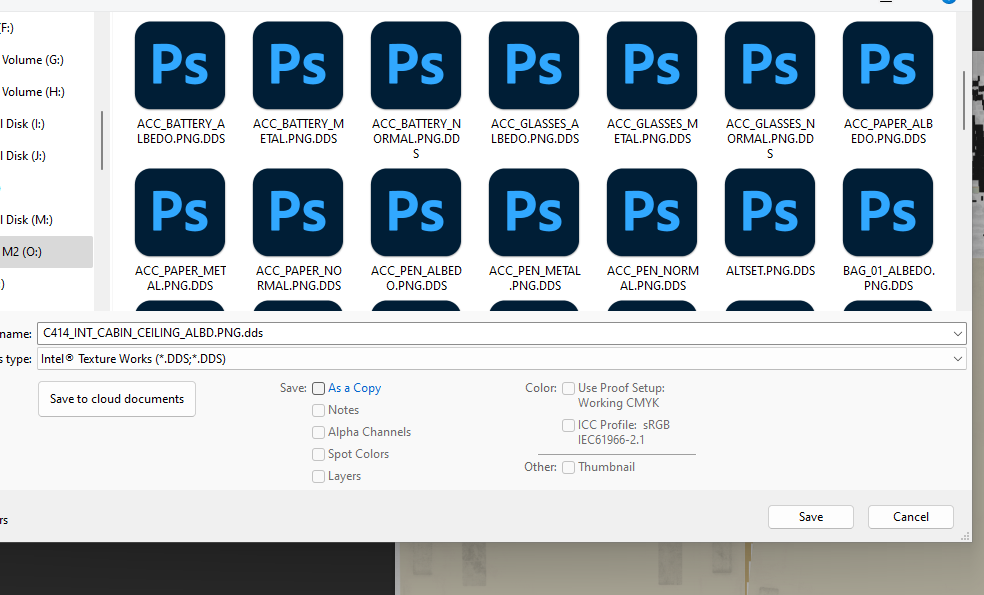Select ACC_GLASSES_ALBEDO.PNG.DDS file icon
Screen dimensions: 984x595
(x=534, y=65)
